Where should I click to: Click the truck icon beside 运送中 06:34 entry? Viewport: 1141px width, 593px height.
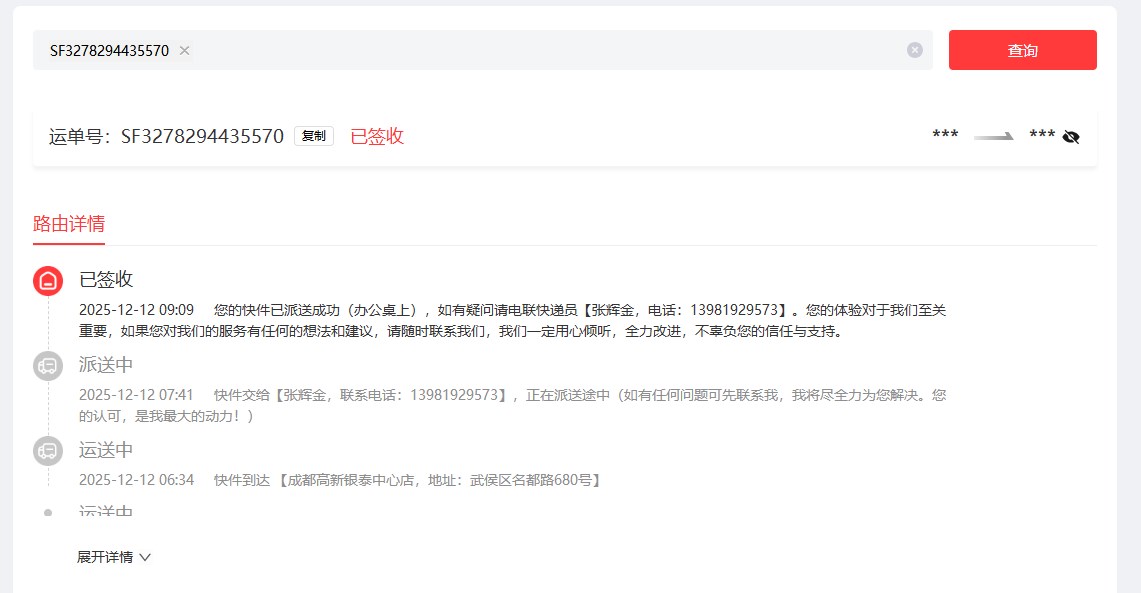coord(48,451)
